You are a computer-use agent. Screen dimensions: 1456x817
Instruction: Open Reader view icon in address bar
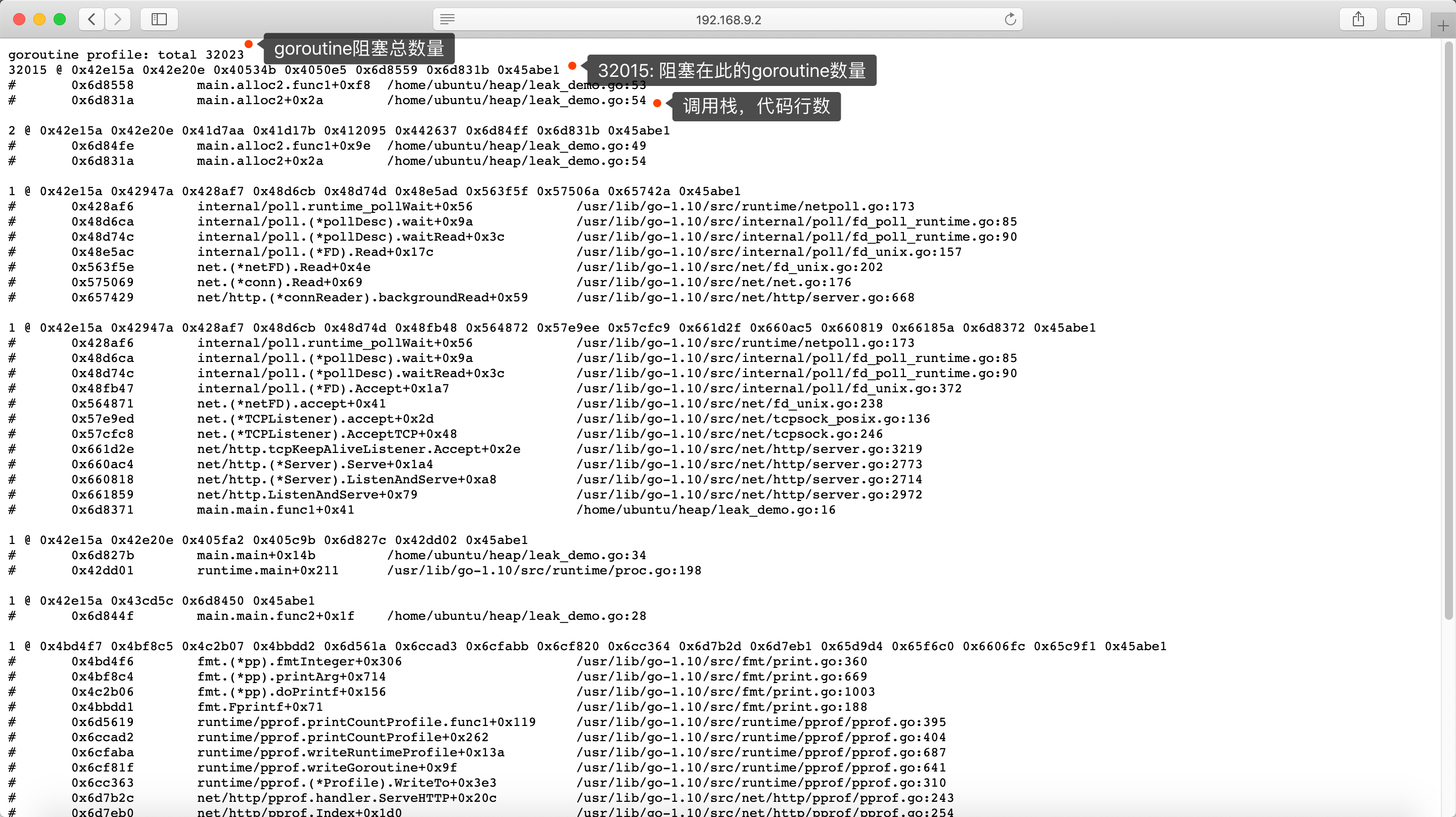[447, 19]
